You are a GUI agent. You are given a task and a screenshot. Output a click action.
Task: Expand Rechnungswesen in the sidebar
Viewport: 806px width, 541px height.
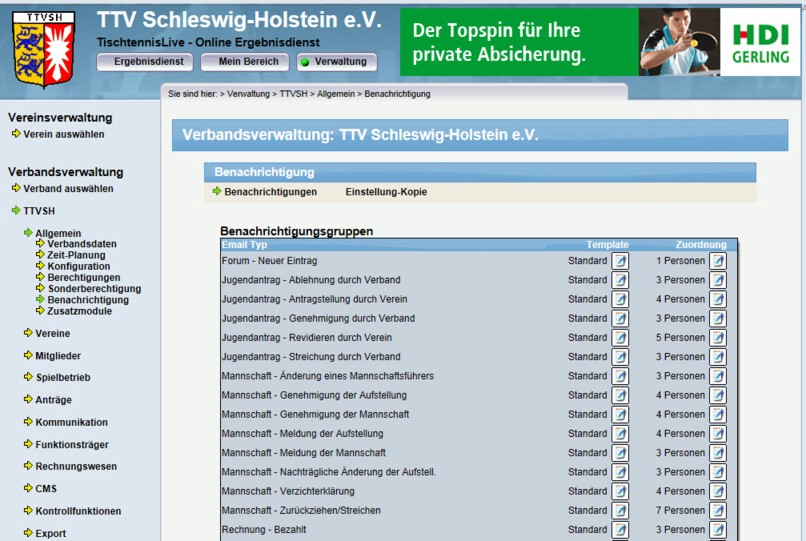pos(75,467)
